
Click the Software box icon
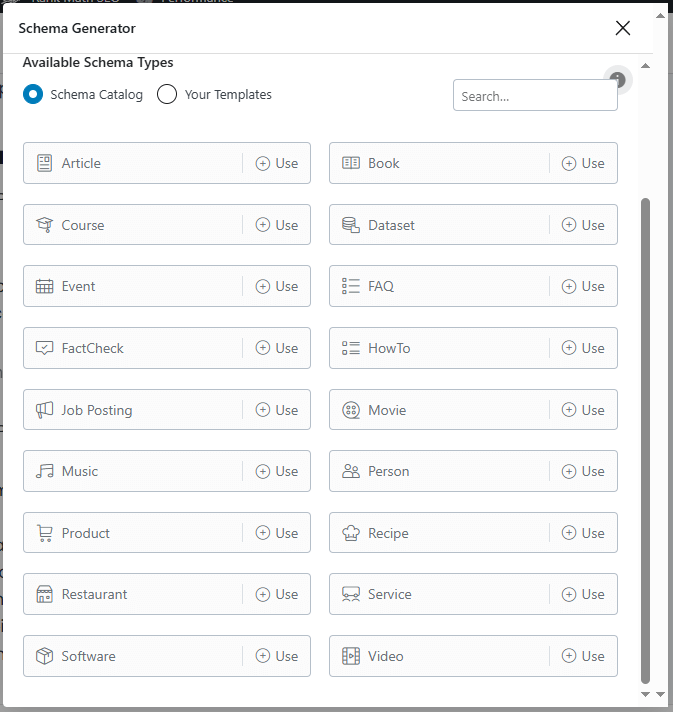(44, 656)
